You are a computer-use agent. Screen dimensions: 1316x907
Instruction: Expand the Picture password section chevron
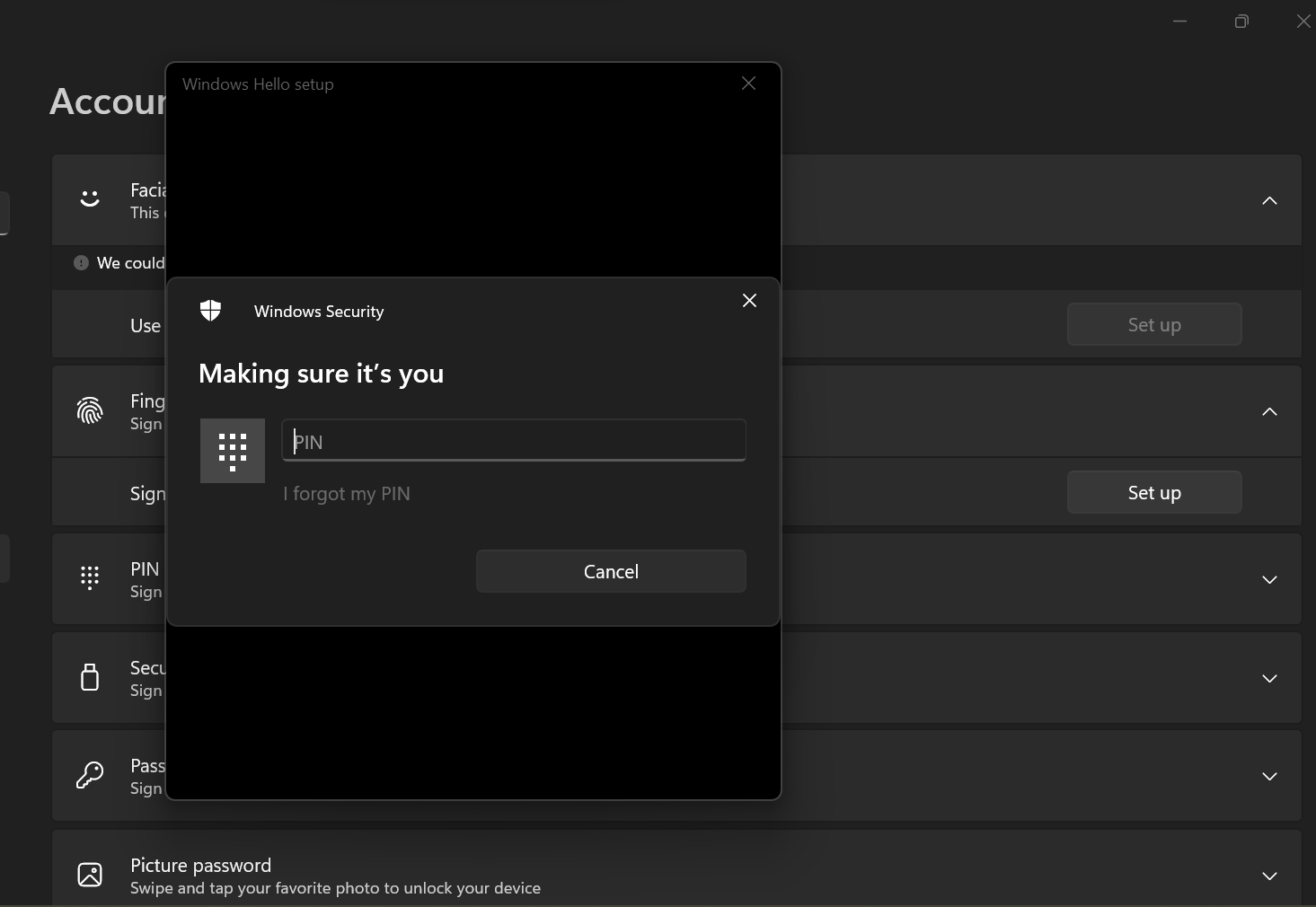[x=1269, y=876]
